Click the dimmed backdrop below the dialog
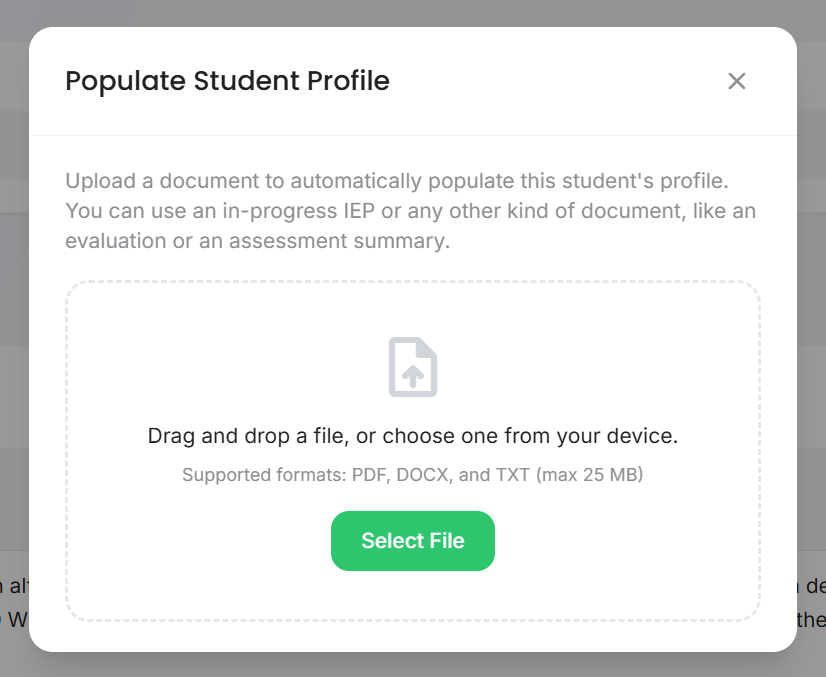Viewport: 826px width, 677px height. (x=413, y=665)
